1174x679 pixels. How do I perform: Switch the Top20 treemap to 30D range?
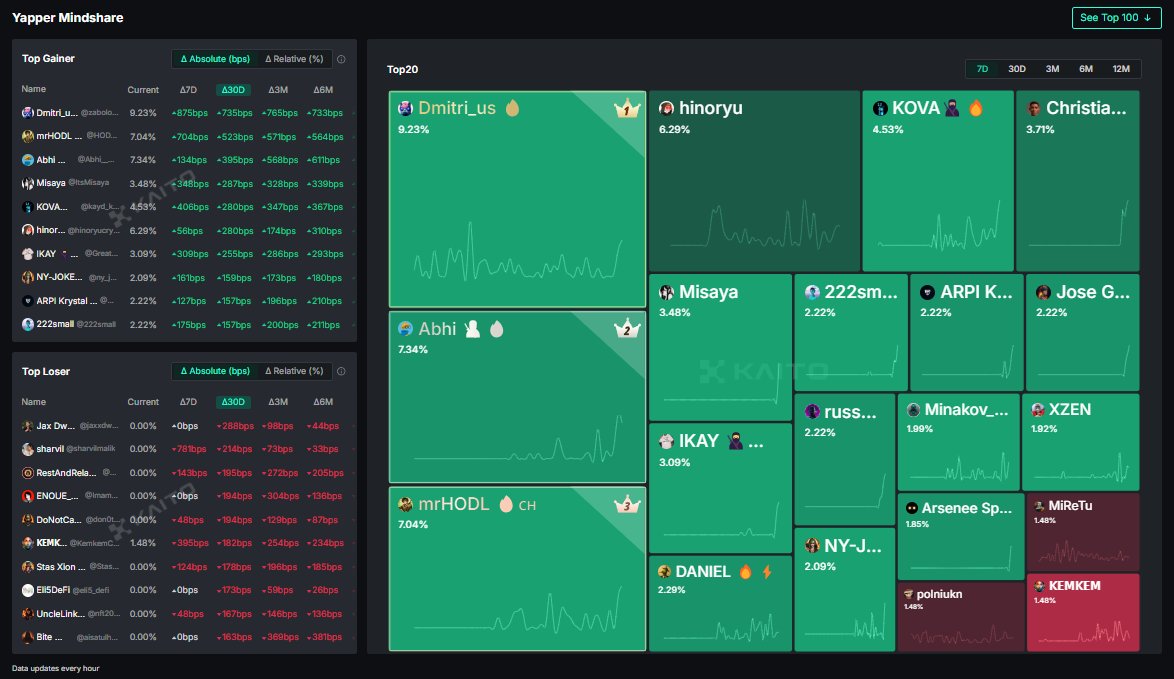pyautogui.click(x=1017, y=69)
